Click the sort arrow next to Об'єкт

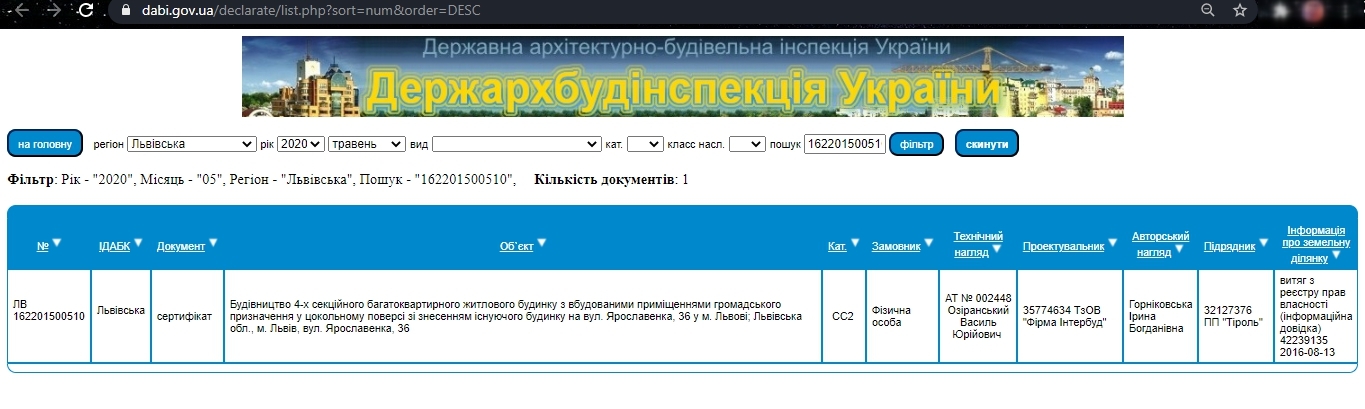pos(542,242)
